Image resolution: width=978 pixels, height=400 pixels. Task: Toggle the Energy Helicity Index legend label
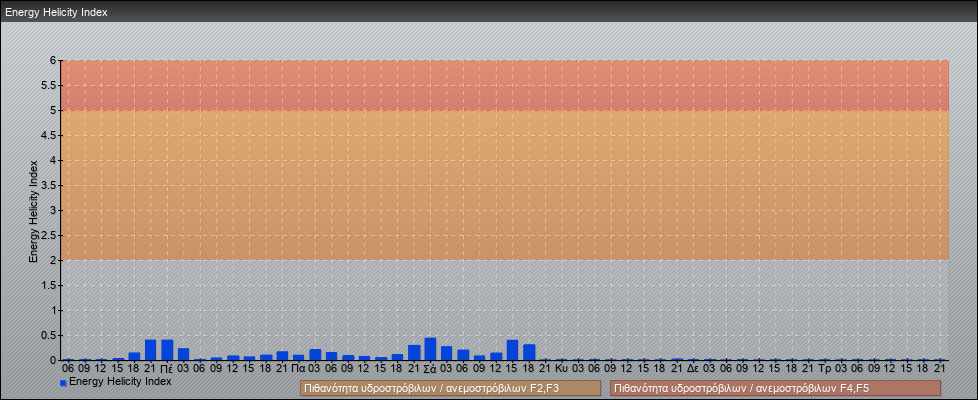[120, 381]
